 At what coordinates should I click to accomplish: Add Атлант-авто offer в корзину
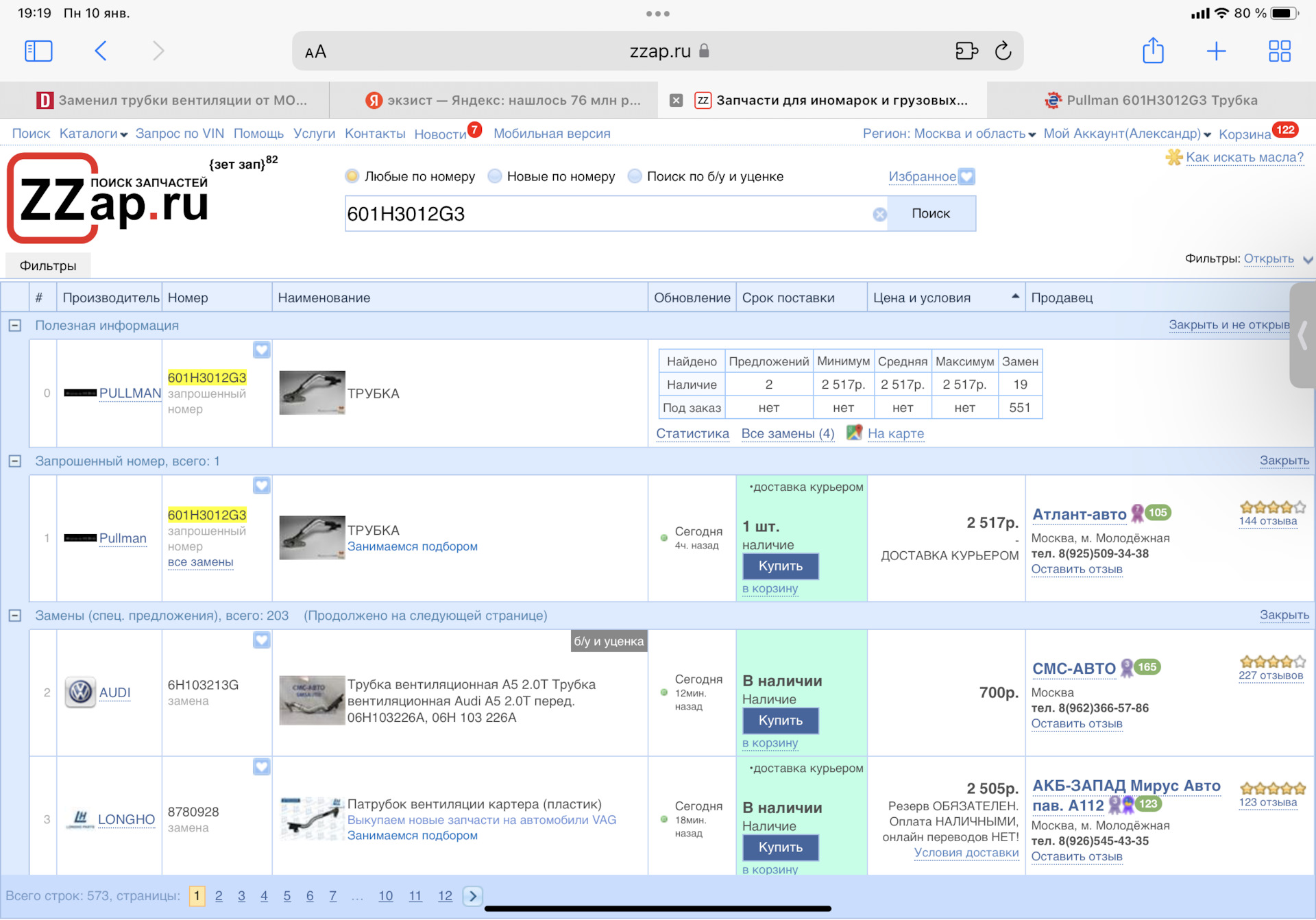770,588
